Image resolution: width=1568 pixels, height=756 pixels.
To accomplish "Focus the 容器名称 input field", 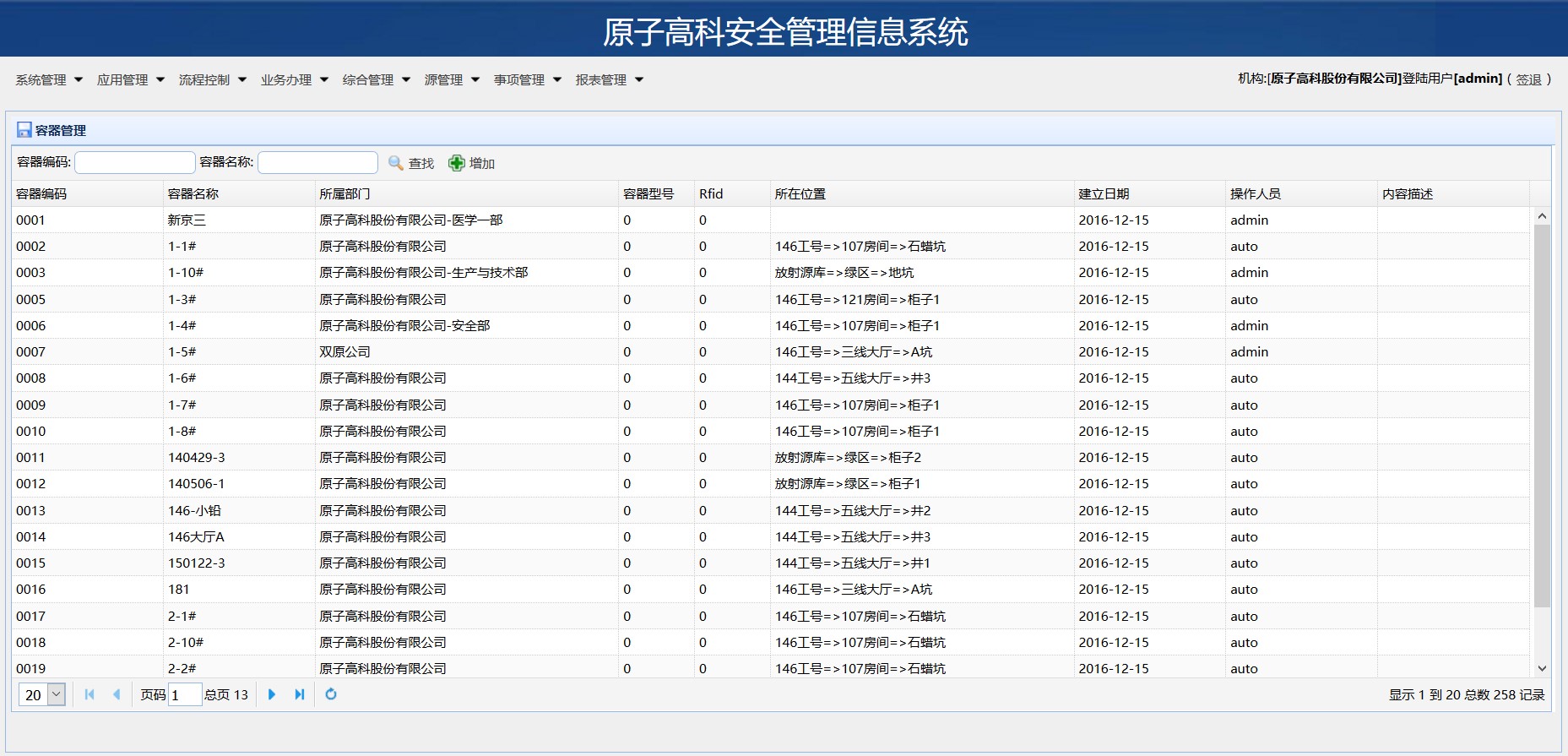I will (317, 162).
